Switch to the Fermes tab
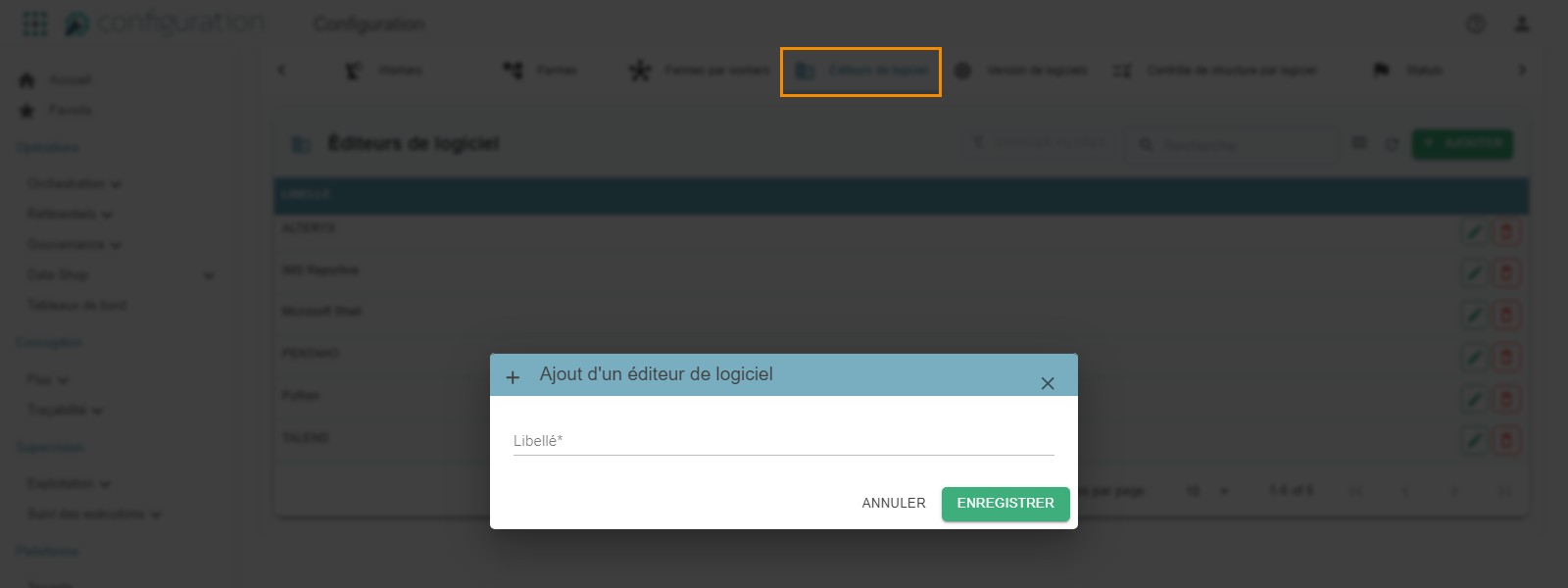Screen dimensions: 1568x588 coord(540,71)
